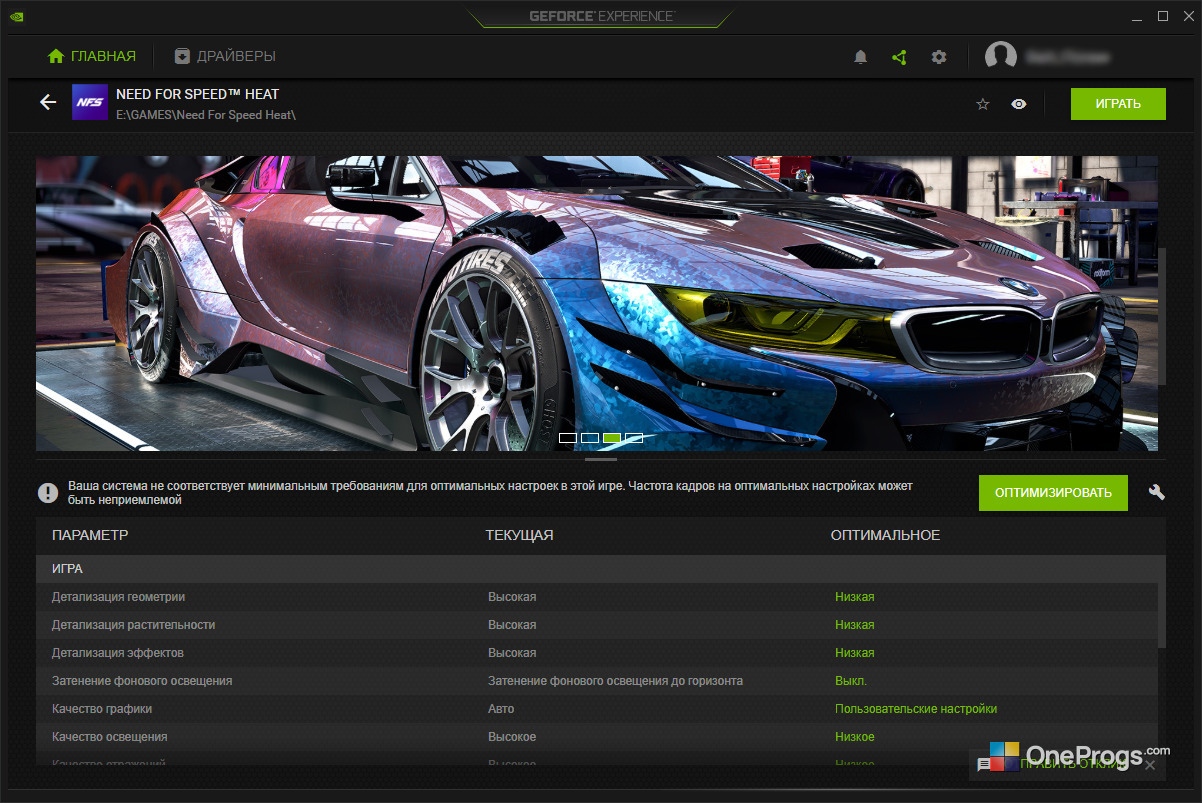Viewport: 1202px width, 803px height.
Task: Click the ОПТИМИЗИРОВАТЬ button
Action: (1053, 492)
